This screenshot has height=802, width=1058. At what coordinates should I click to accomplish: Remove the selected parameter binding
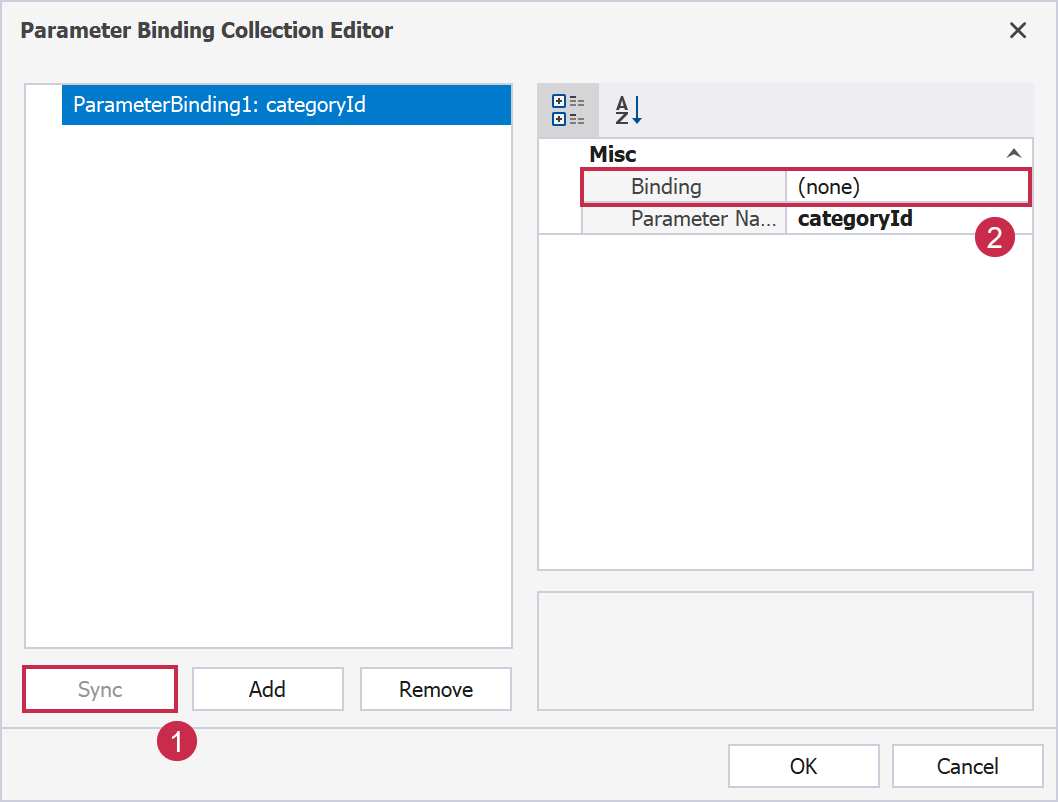[x=435, y=689]
